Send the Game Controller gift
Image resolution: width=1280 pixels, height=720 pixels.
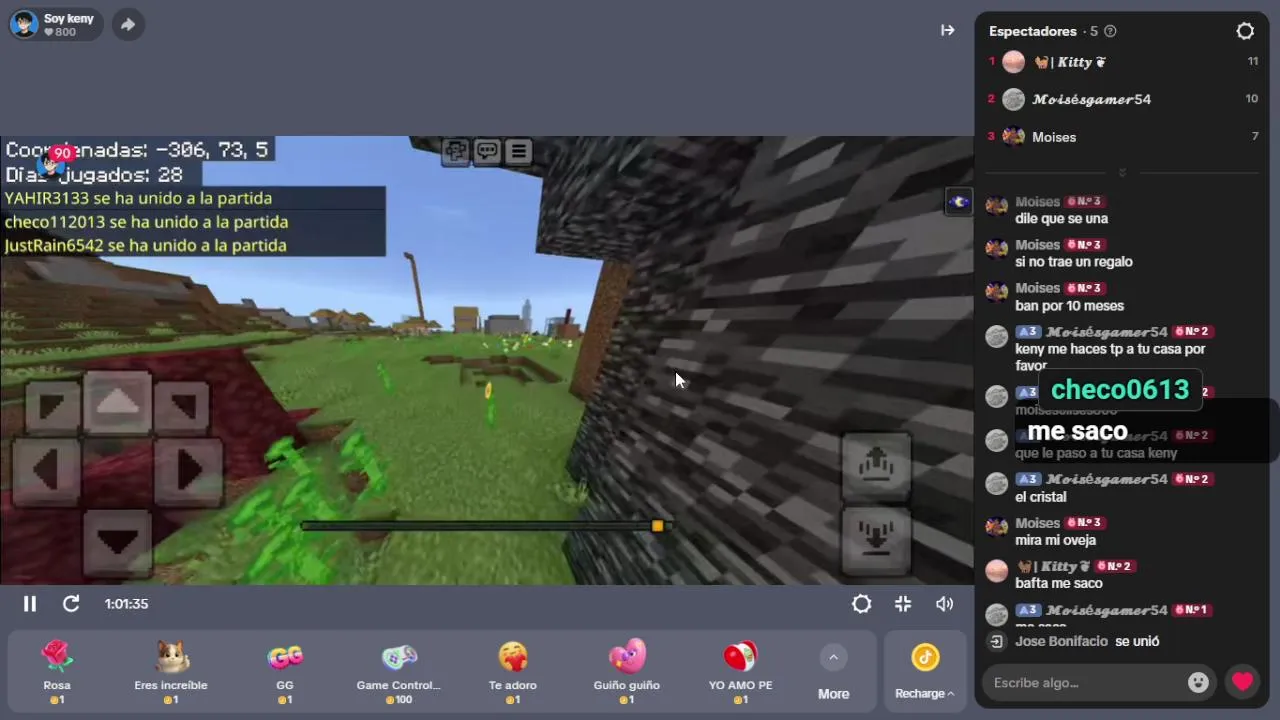tap(399, 672)
